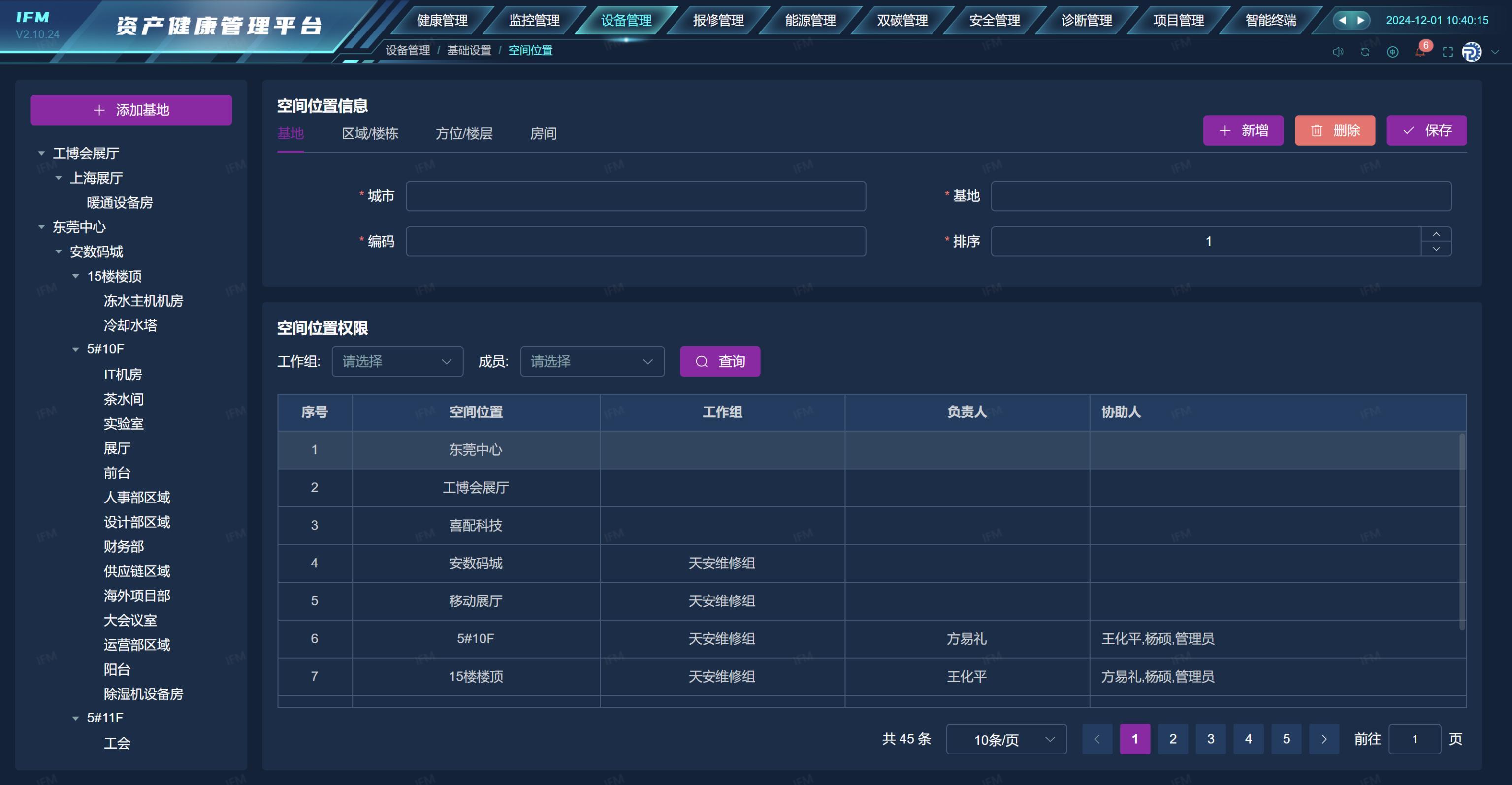The image size is (1512, 785).
Task: Go to page 3 in pagination
Action: [1210, 739]
